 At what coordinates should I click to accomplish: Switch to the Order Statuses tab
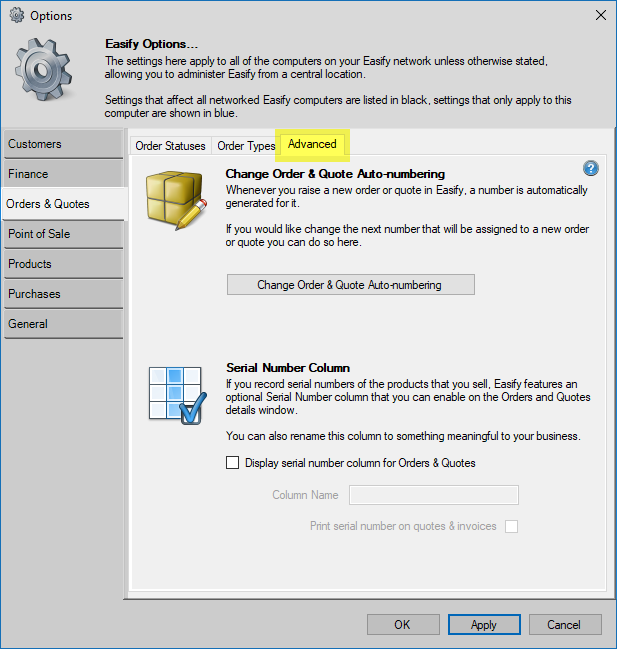pyautogui.click(x=170, y=146)
